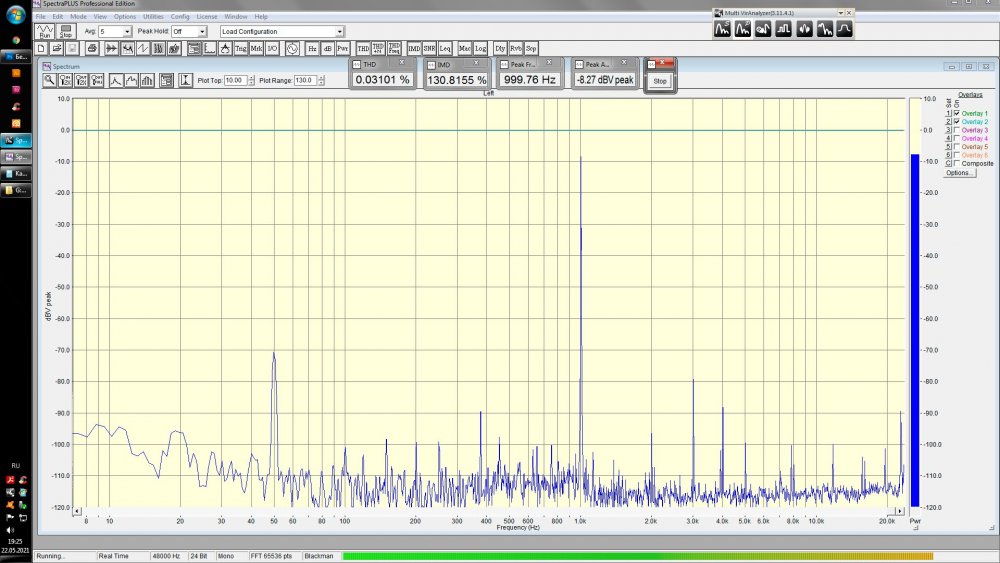Click the overlay Options... button
This screenshot has height=563, width=1000.
click(x=959, y=173)
